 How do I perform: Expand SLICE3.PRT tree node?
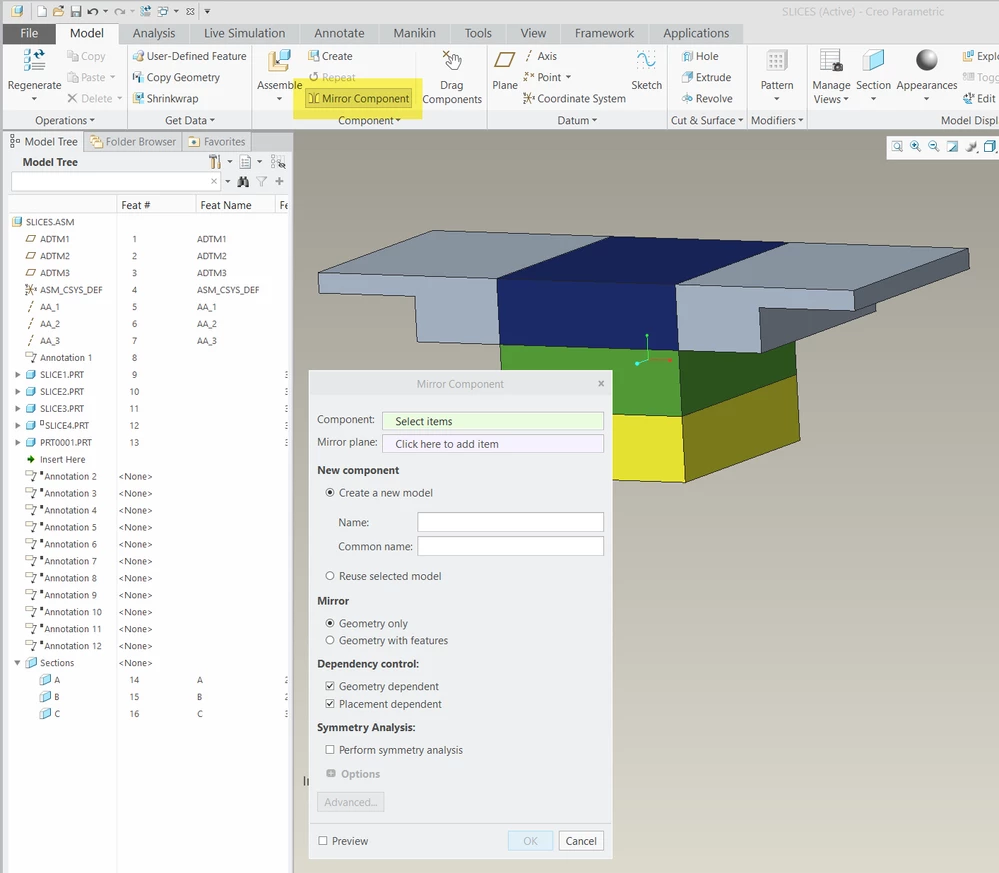coord(18,408)
